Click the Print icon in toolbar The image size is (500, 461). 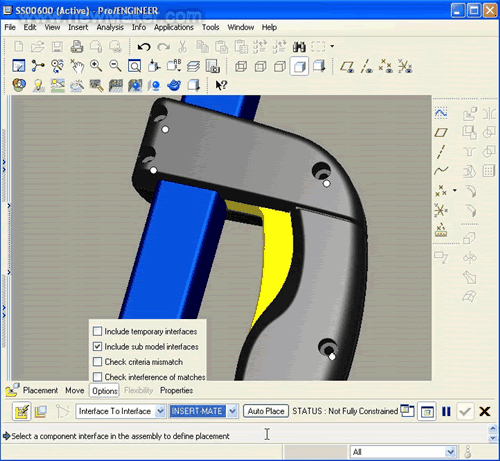77,47
